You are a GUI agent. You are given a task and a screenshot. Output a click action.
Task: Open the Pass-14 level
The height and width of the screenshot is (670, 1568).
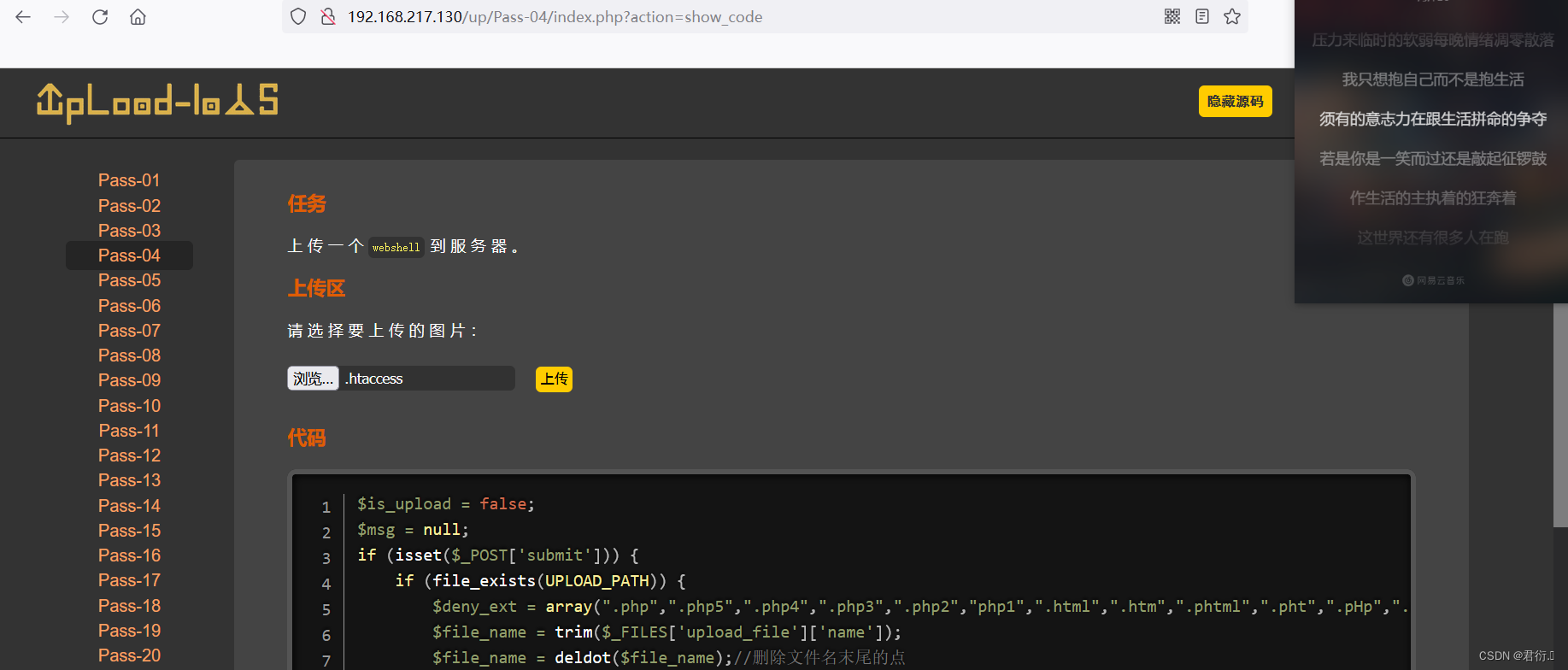click(129, 506)
